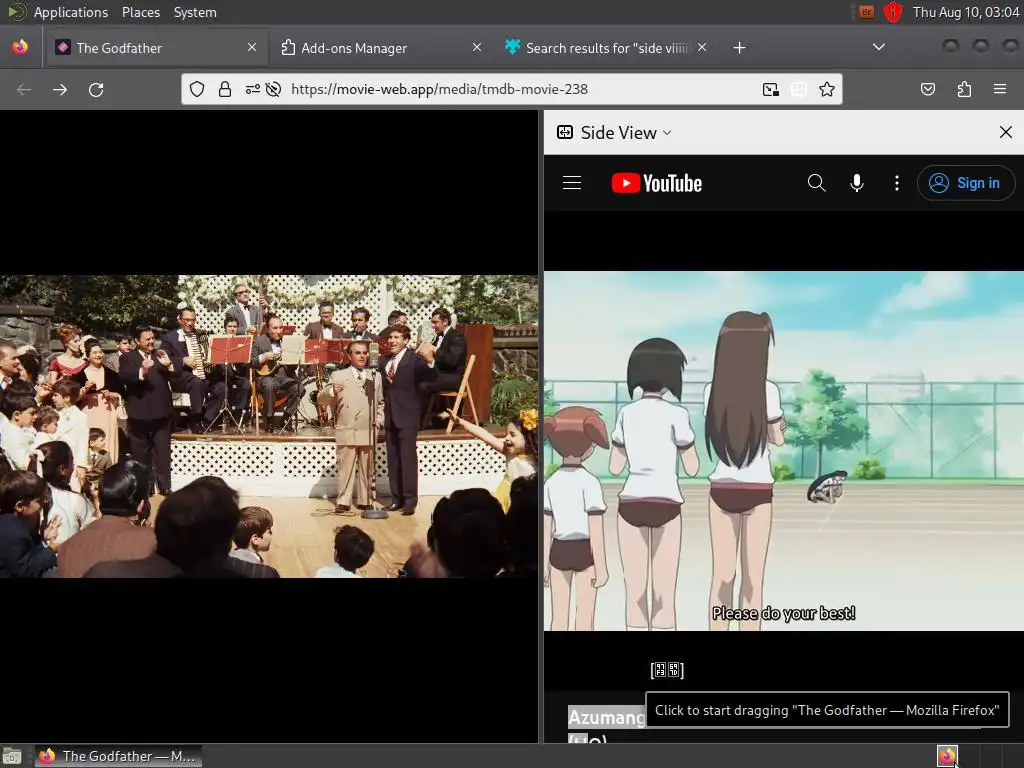Close the Search results tab
The image size is (1024, 768).
click(x=702, y=47)
